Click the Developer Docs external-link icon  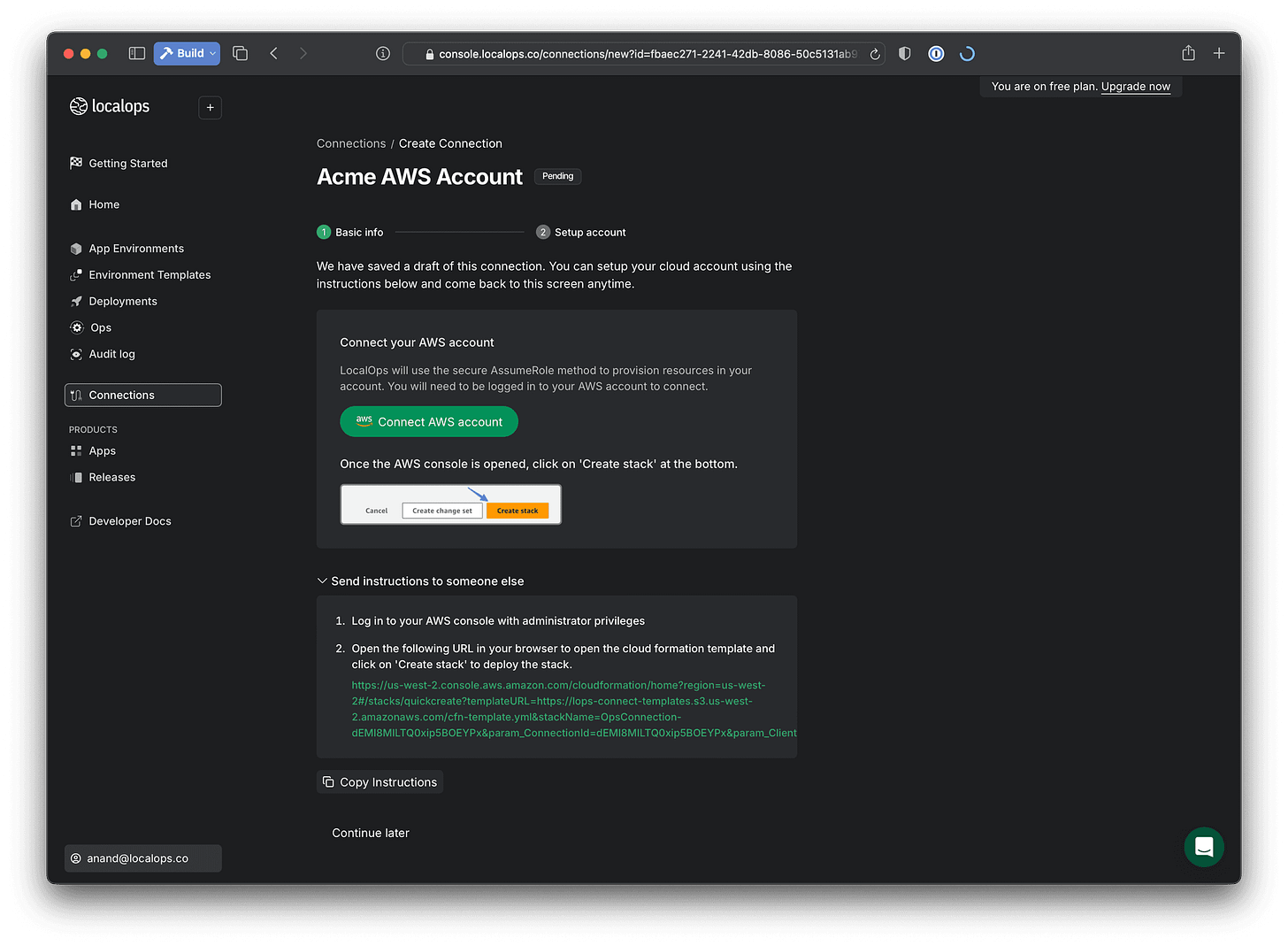pos(76,521)
